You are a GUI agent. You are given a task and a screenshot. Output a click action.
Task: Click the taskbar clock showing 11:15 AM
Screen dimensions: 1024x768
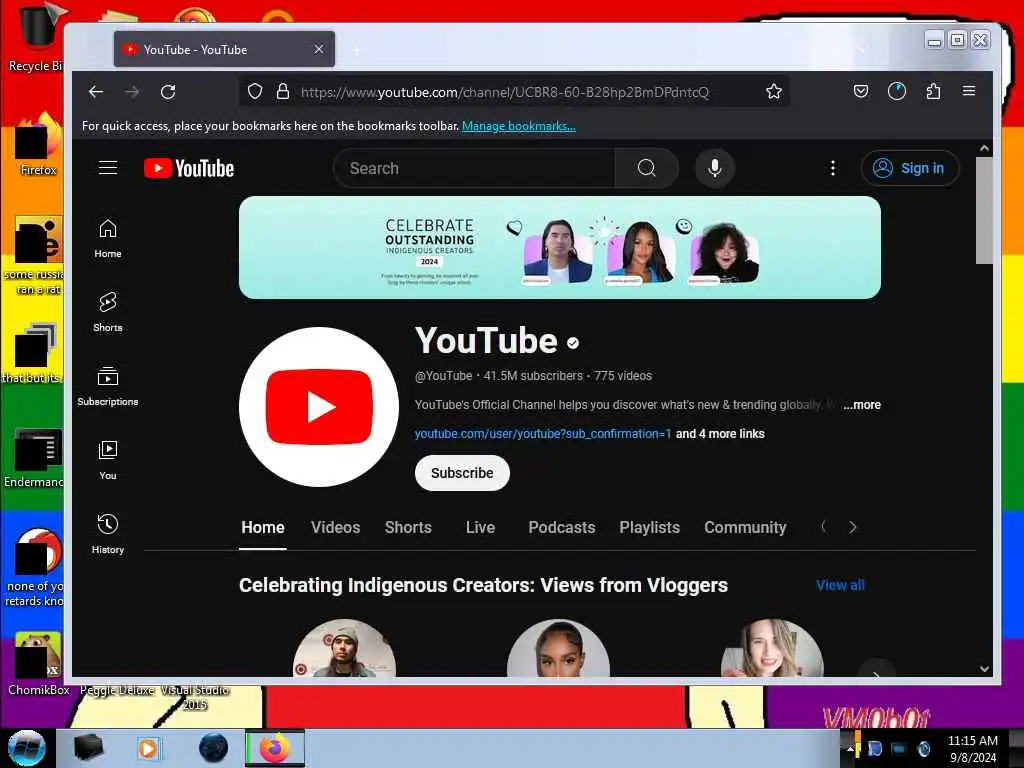coord(972,749)
